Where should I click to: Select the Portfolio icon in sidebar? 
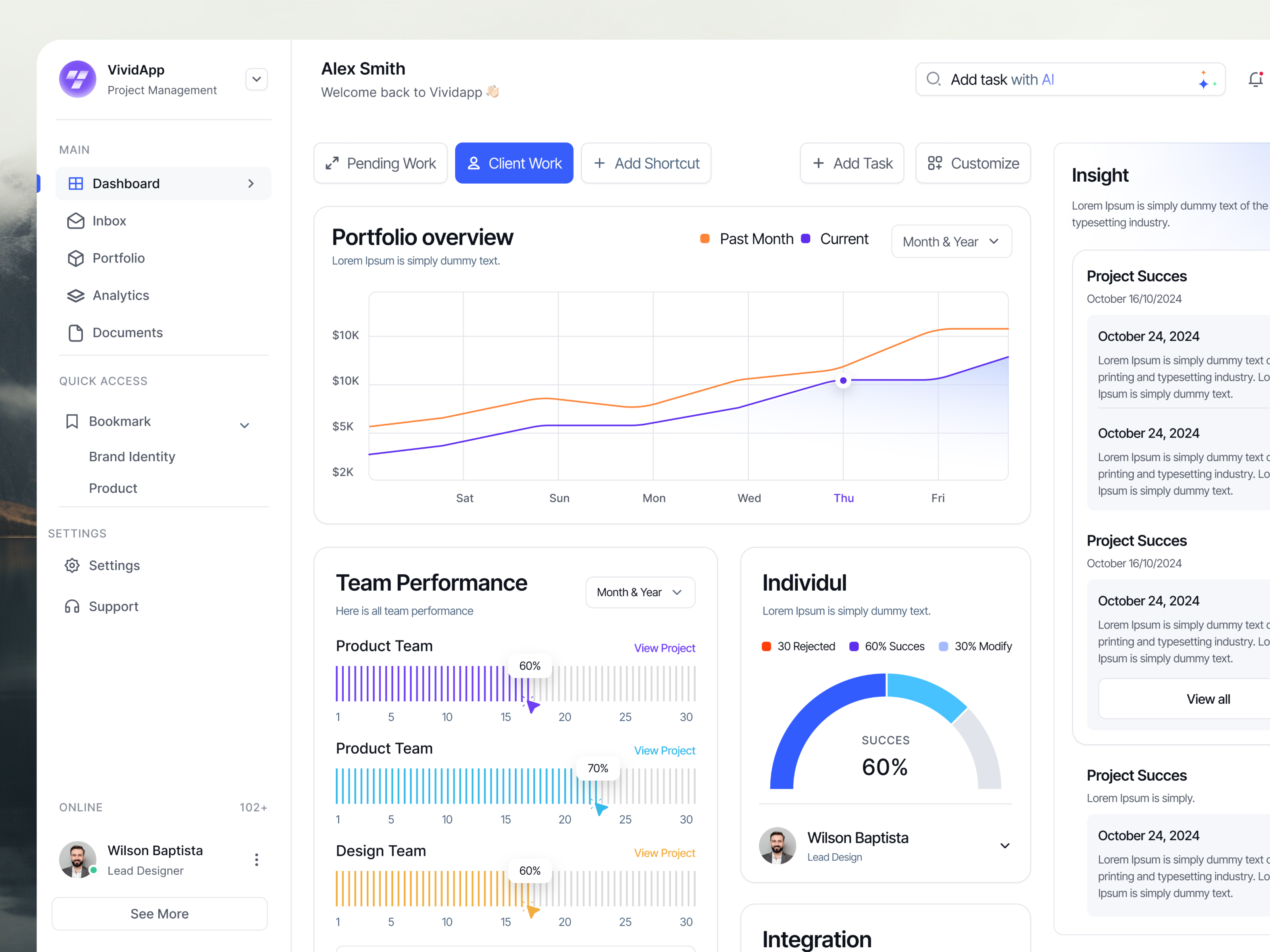pyautogui.click(x=76, y=258)
